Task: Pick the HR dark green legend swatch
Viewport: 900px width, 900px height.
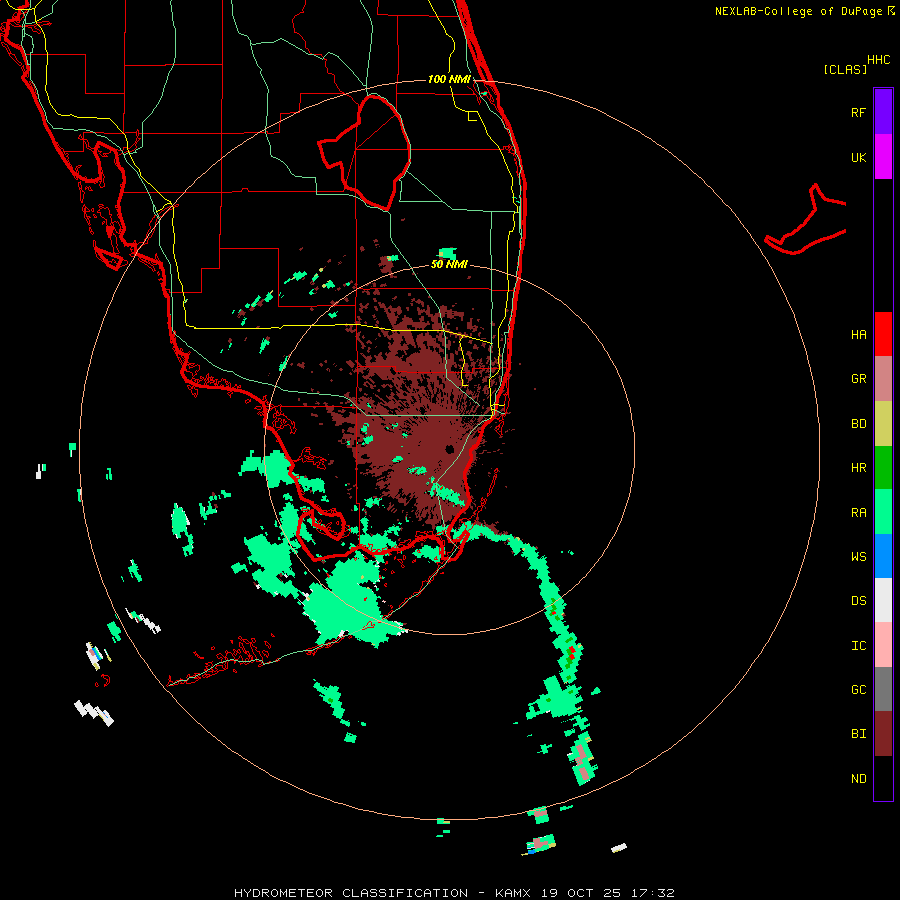Action: point(883,468)
